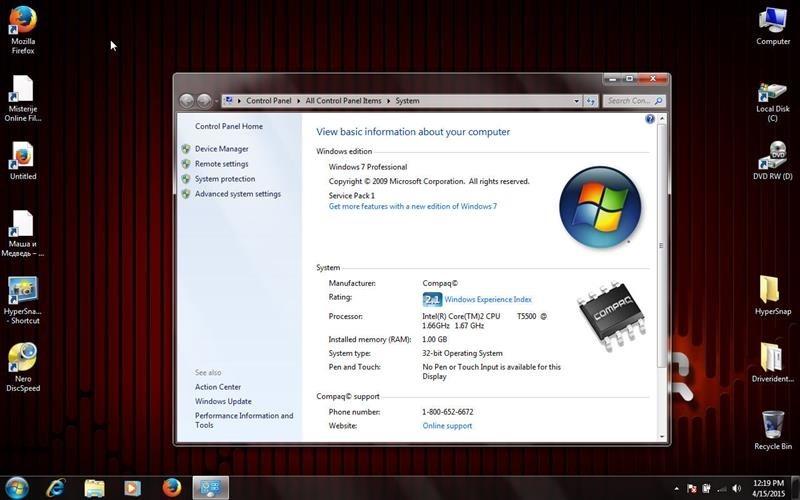Screen dimensions: 800x500
Task: Open System protection
Action: pyautogui.click(x=224, y=179)
